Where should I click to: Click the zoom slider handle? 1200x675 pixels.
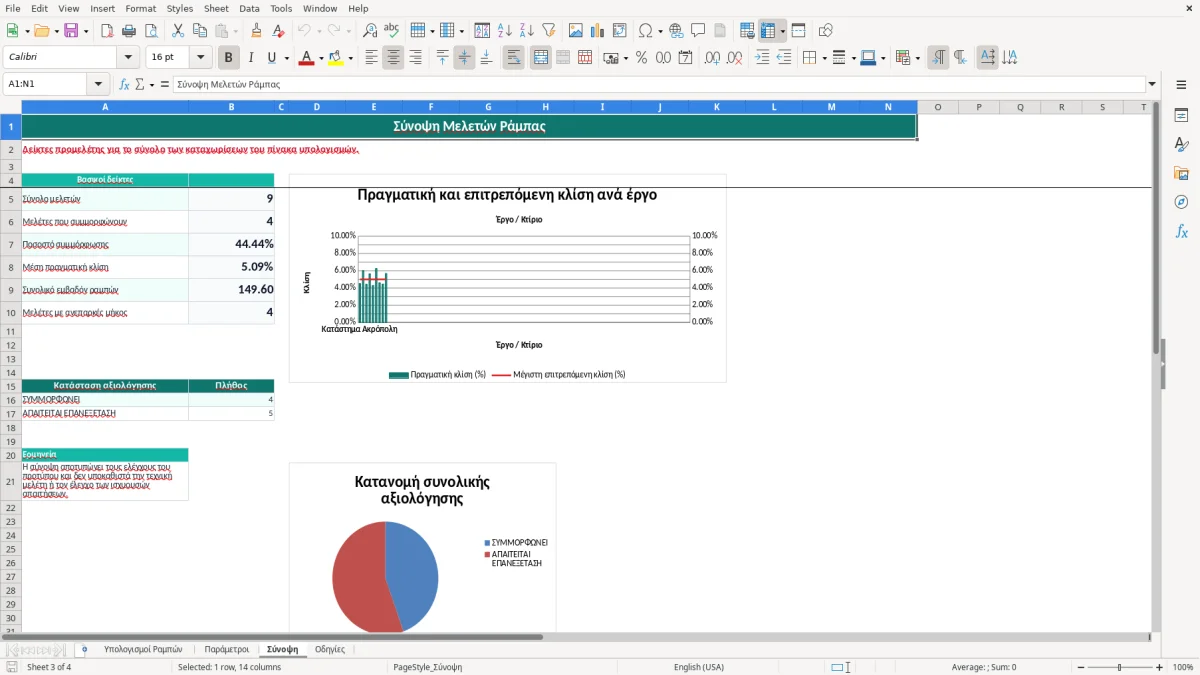[x=1120, y=667]
